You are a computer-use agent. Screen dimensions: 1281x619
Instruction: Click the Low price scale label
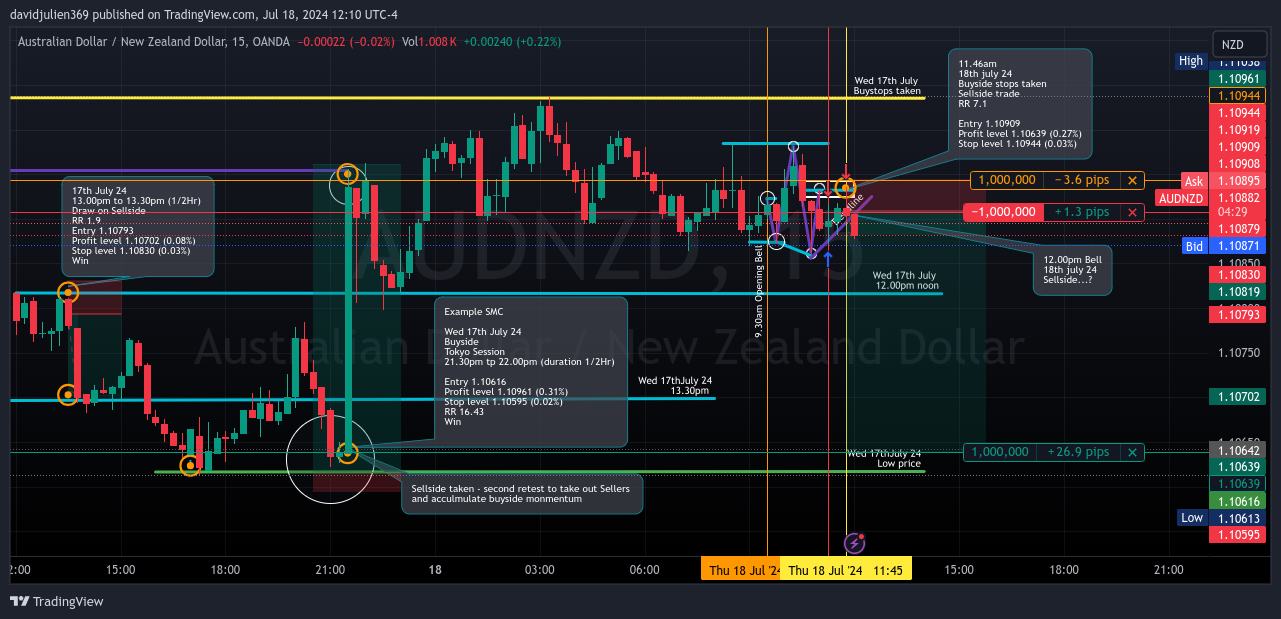[x=1191, y=518]
